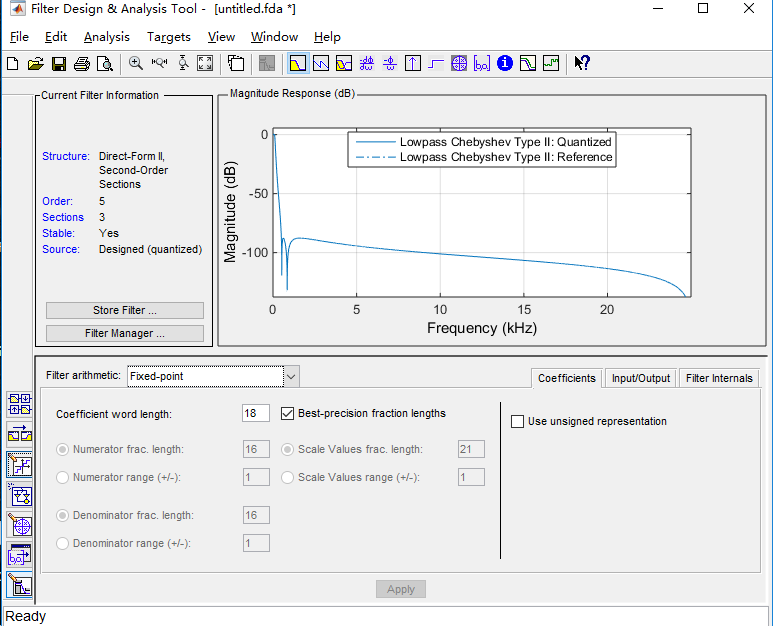Toggle Best-precision fraction lengths checkbox
The image size is (773, 626).
(287, 413)
